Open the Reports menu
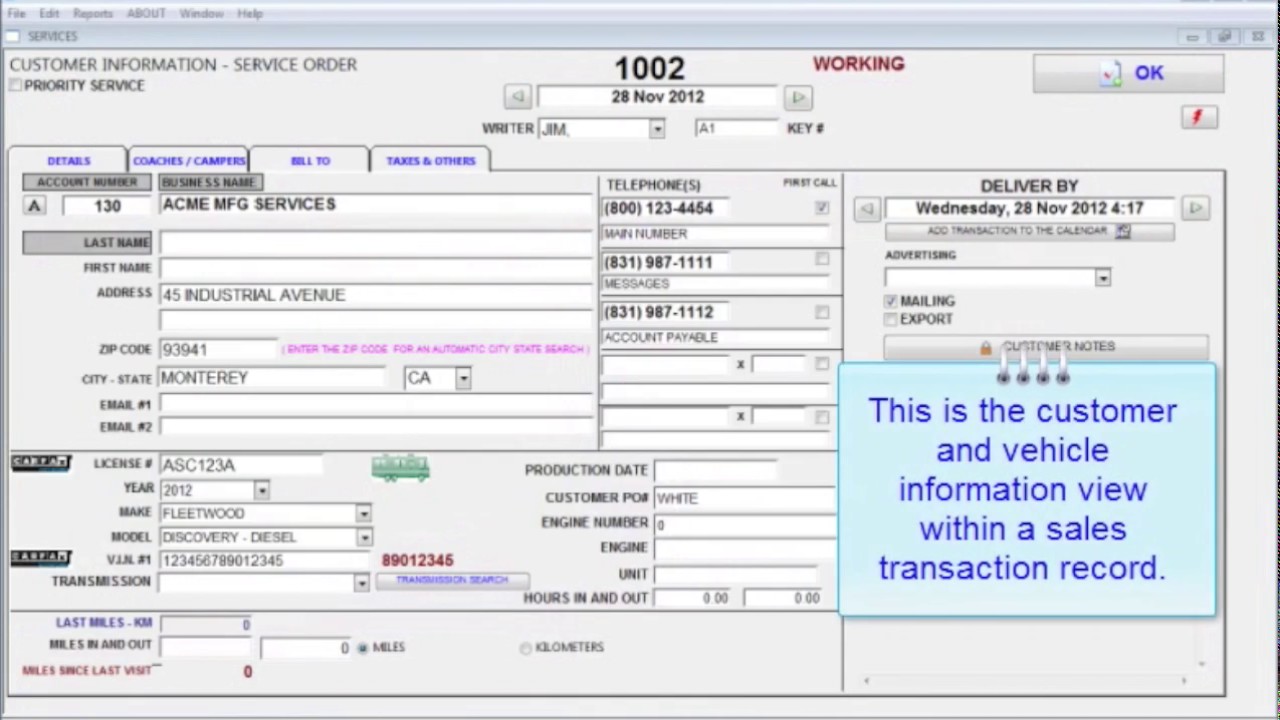1280x720 pixels. tap(93, 13)
